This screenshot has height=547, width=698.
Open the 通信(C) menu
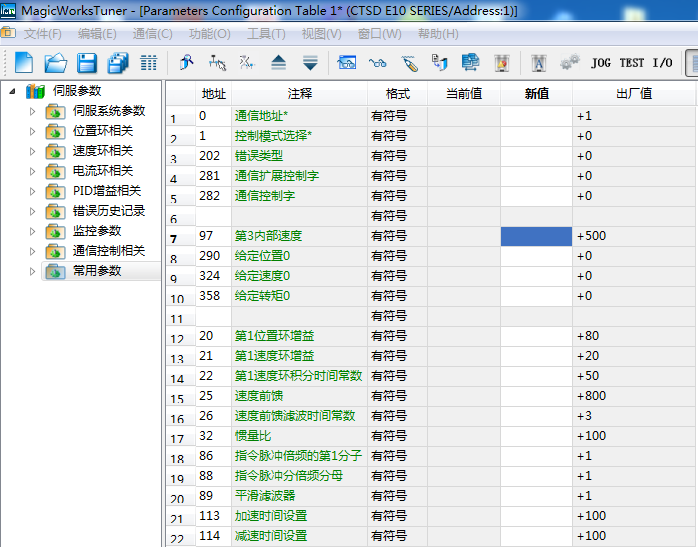tap(152, 34)
